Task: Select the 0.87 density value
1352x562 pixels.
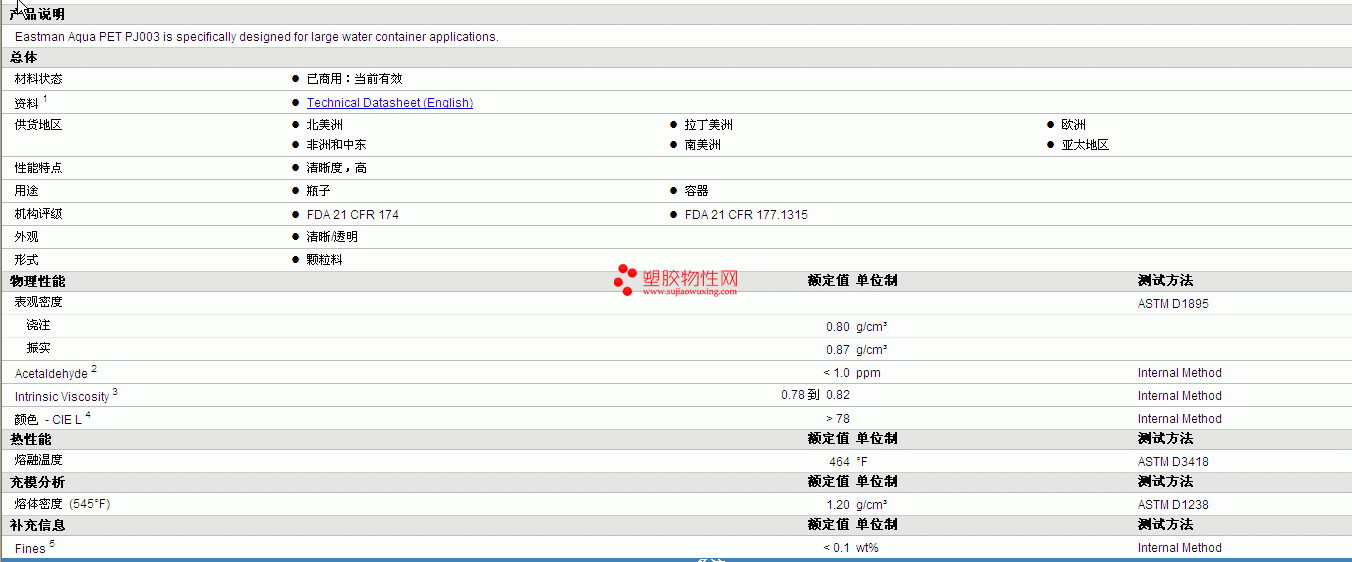Action: point(838,350)
